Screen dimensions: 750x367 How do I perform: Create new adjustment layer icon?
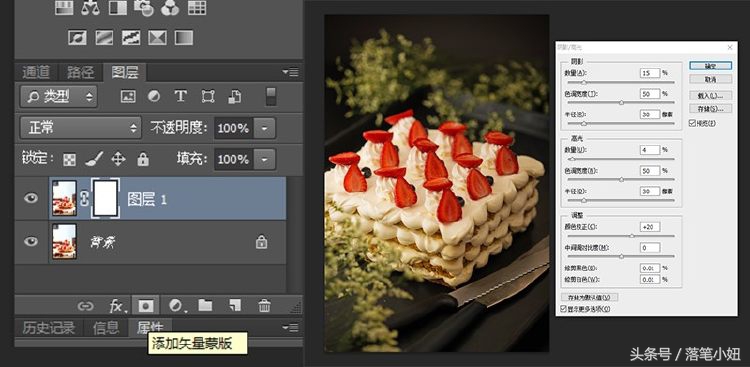(176, 305)
